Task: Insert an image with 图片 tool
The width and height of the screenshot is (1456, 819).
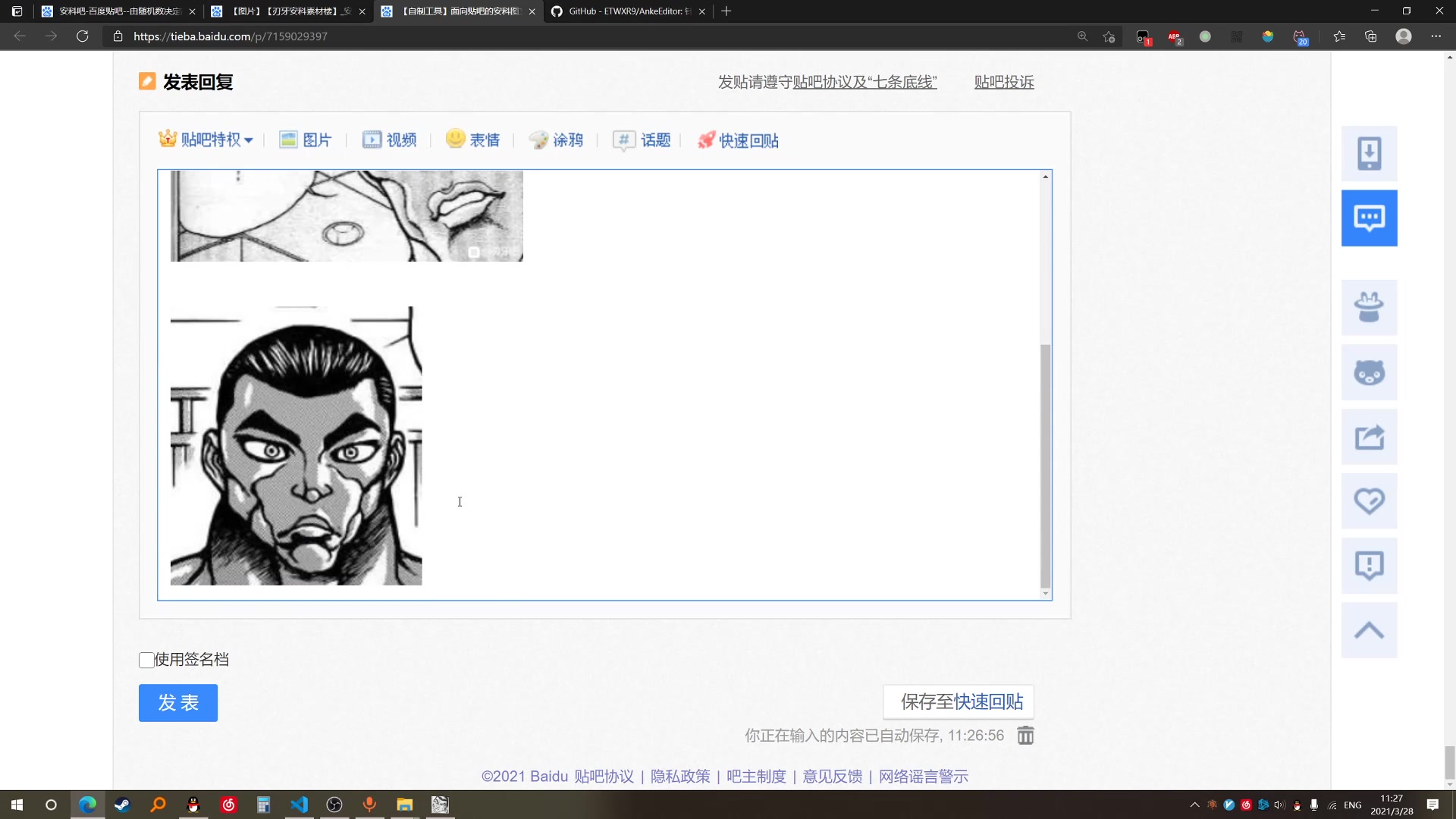Action: (306, 140)
